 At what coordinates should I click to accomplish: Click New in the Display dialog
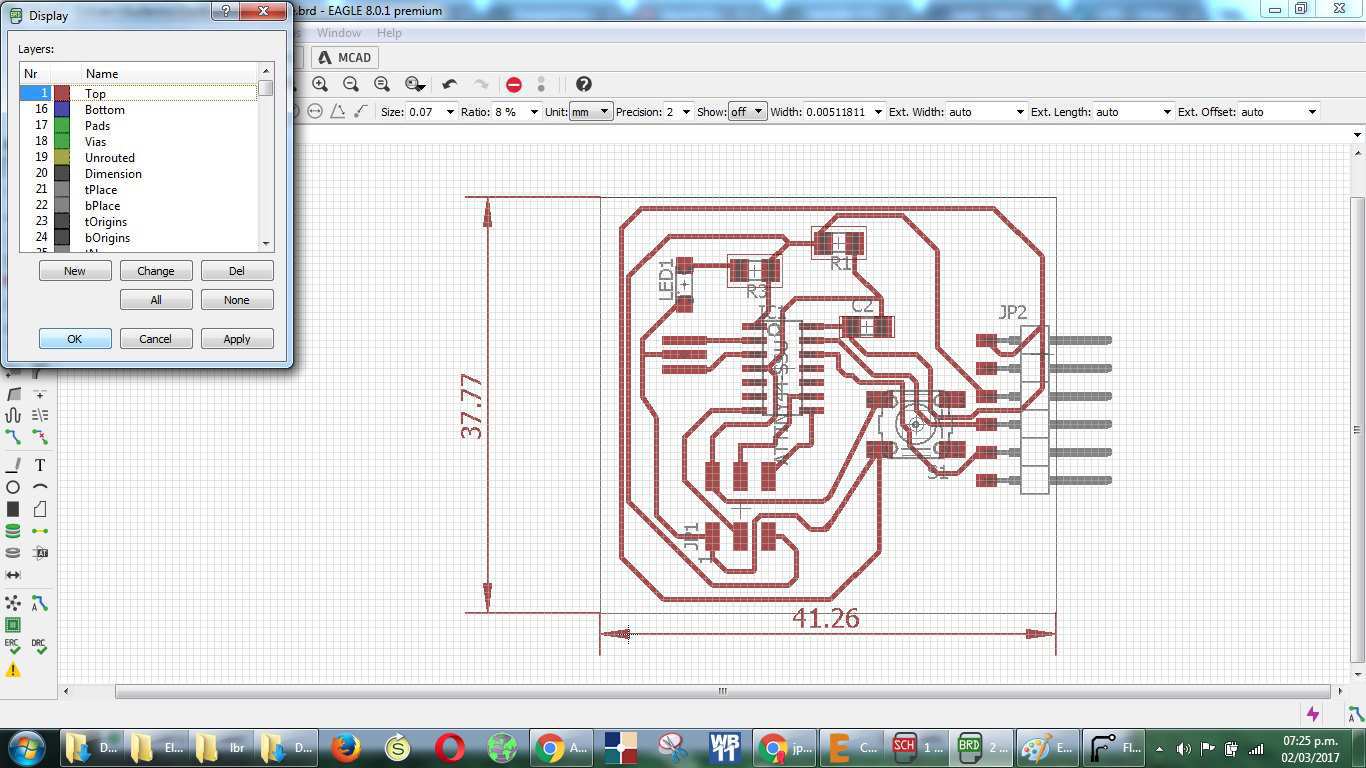pos(75,271)
